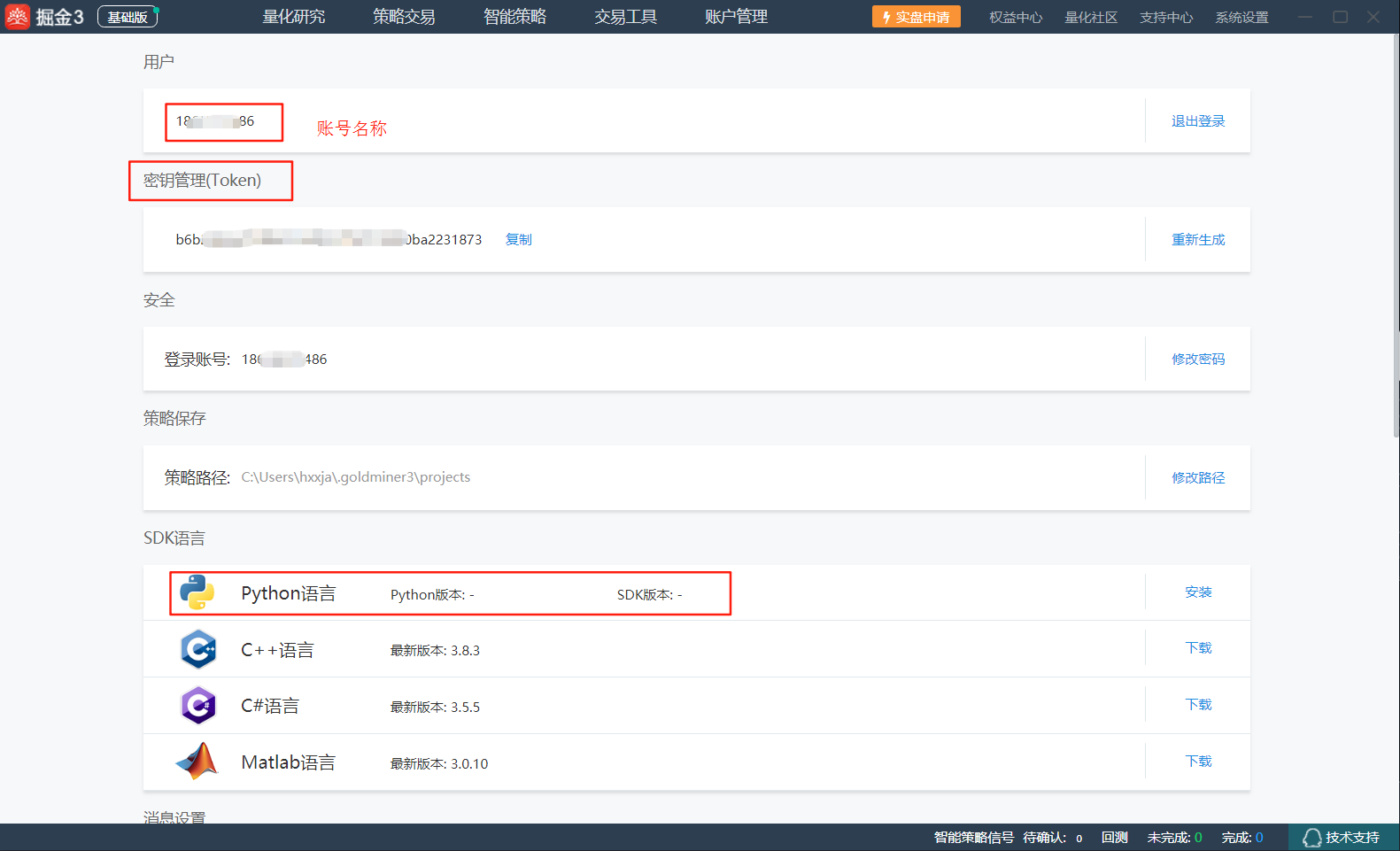
Task: Click the 修改密码 link
Action: click(1198, 359)
